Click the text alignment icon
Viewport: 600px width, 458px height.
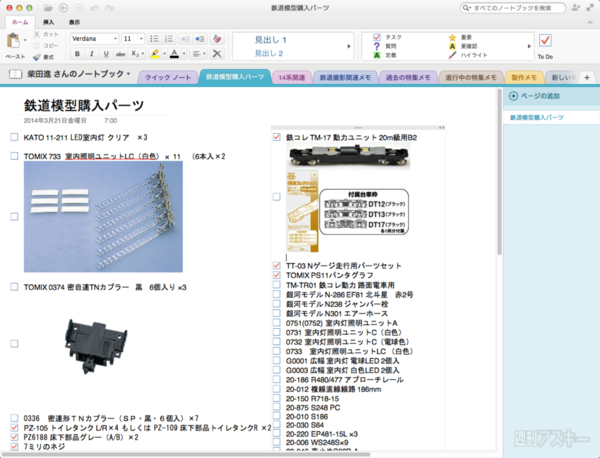197,54
